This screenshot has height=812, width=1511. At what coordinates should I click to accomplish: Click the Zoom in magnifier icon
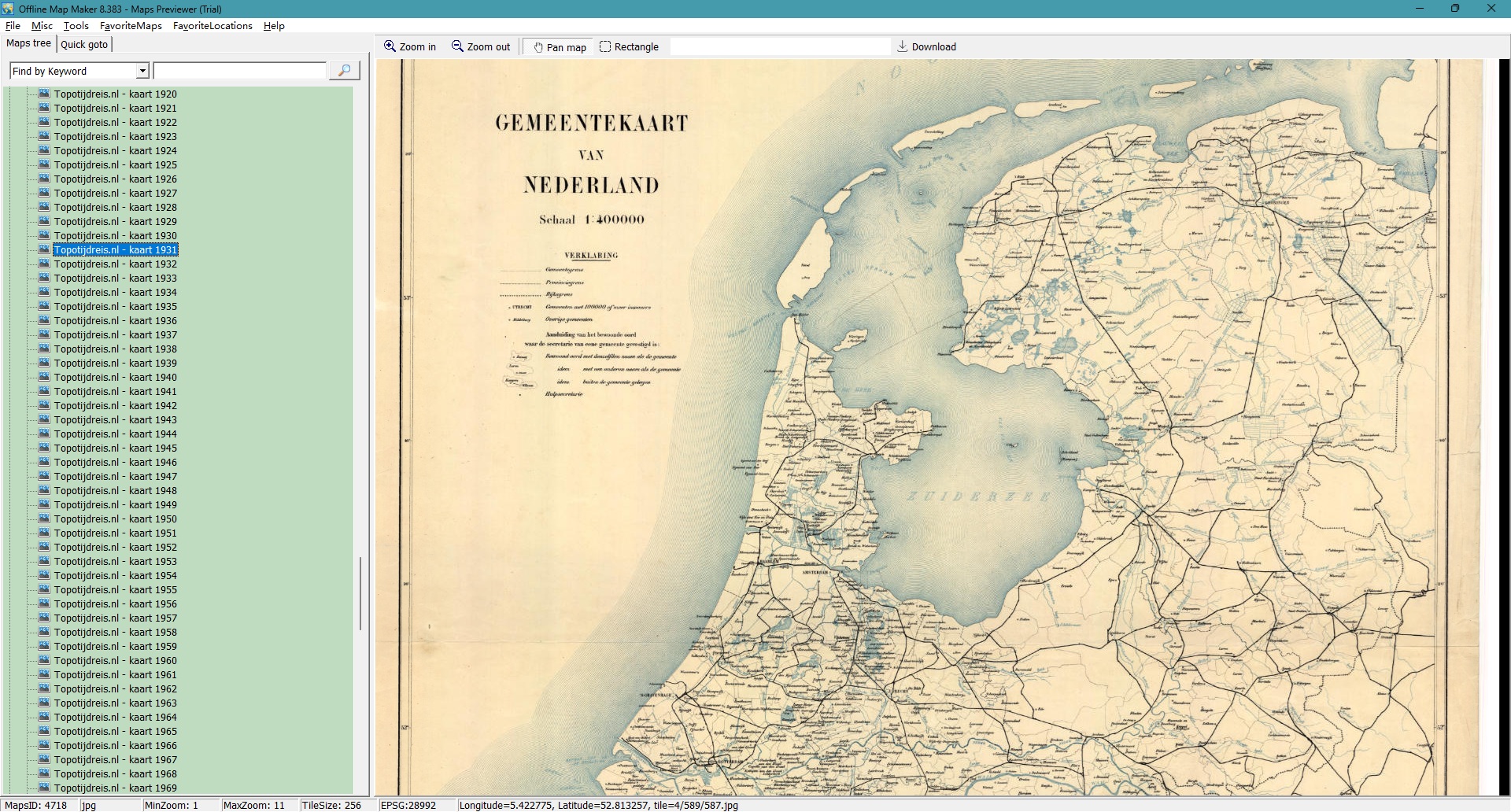coord(390,46)
